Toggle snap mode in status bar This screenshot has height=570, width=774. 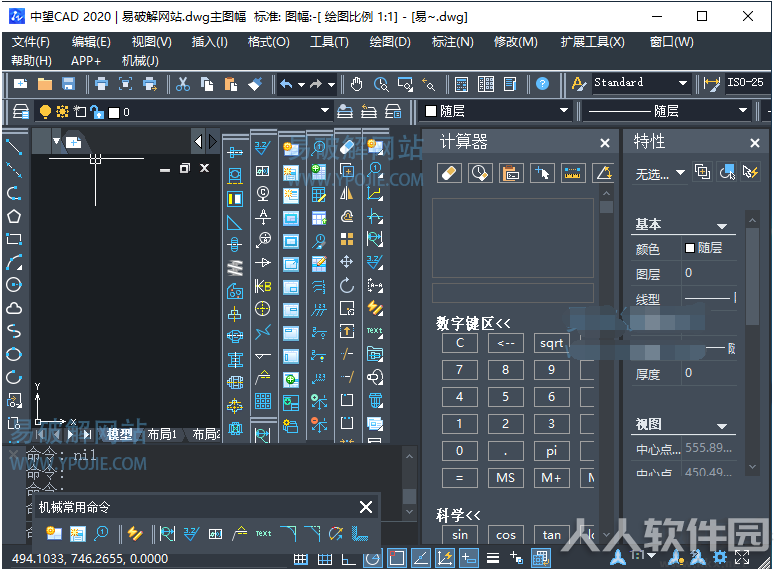[301, 559]
